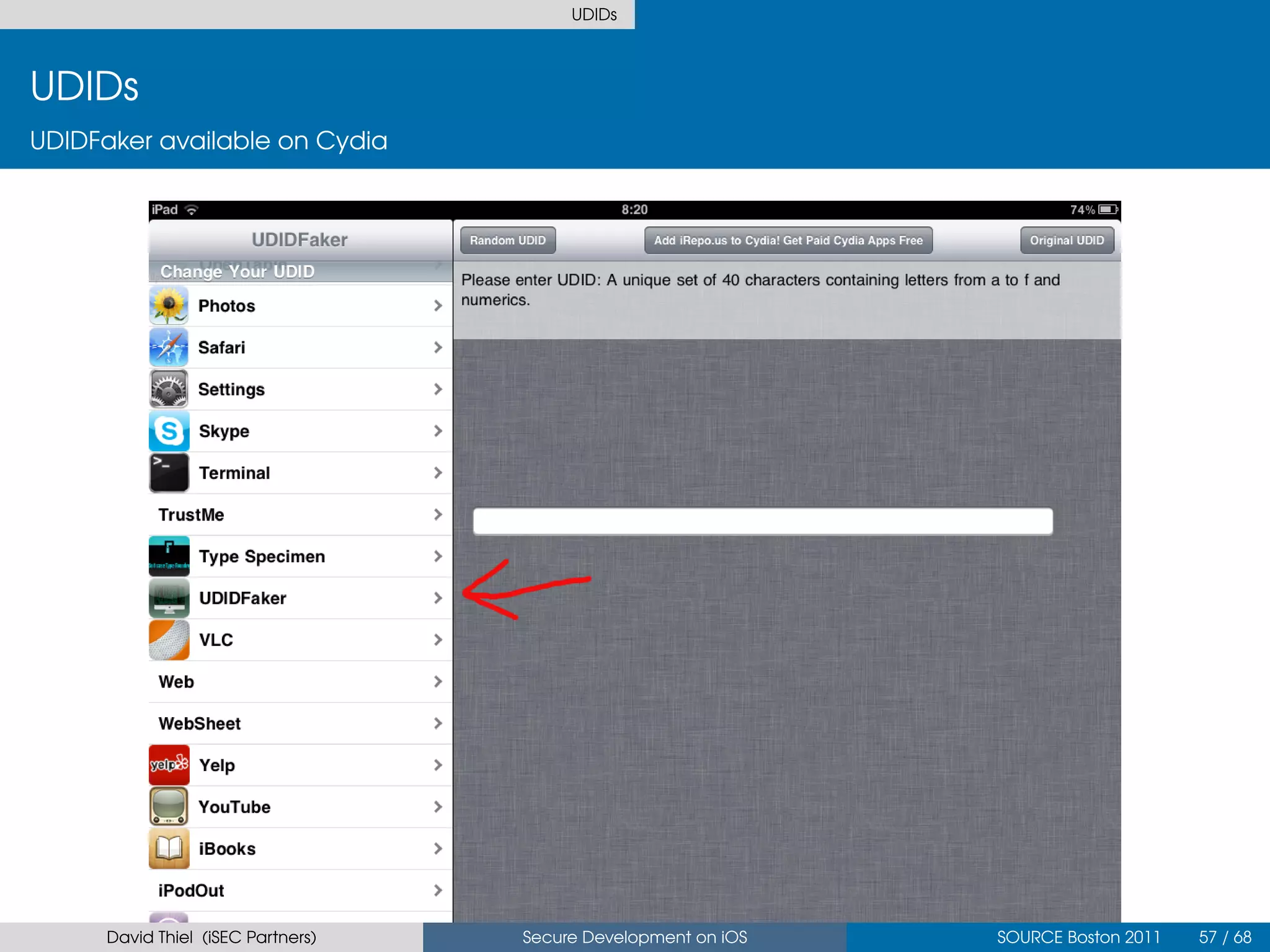
Task: Tap the Yelp app icon
Action: [x=169, y=765]
